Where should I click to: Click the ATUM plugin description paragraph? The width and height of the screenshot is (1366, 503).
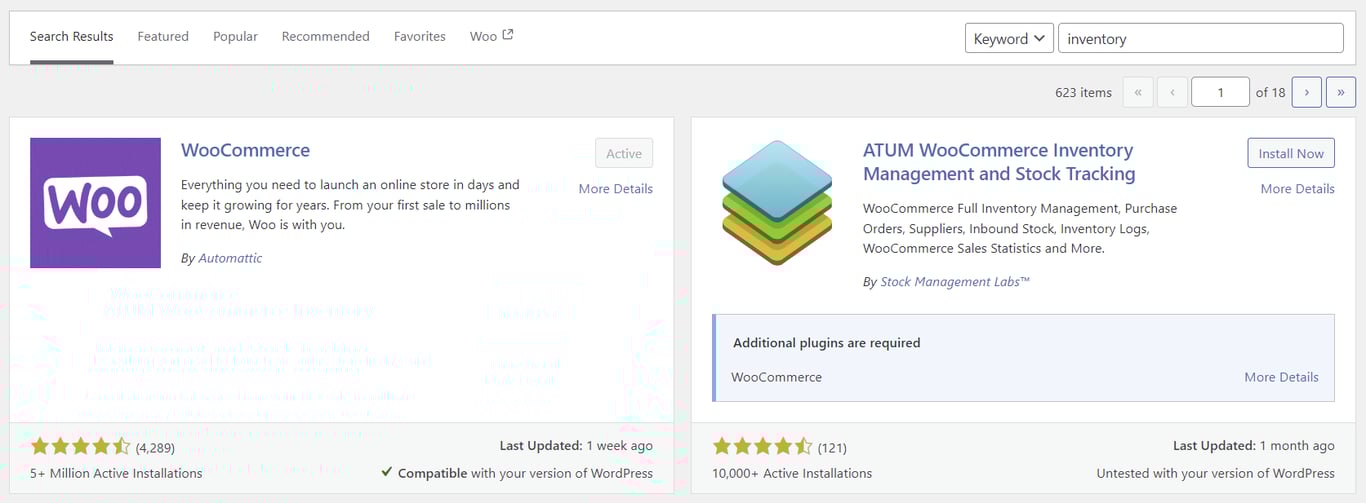click(x=1020, y=228)
